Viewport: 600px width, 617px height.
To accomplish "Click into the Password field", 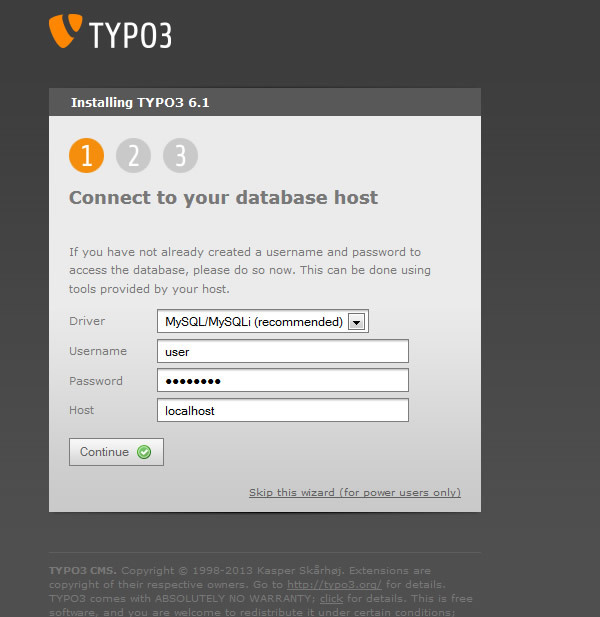I will click(x=283, y=381).
